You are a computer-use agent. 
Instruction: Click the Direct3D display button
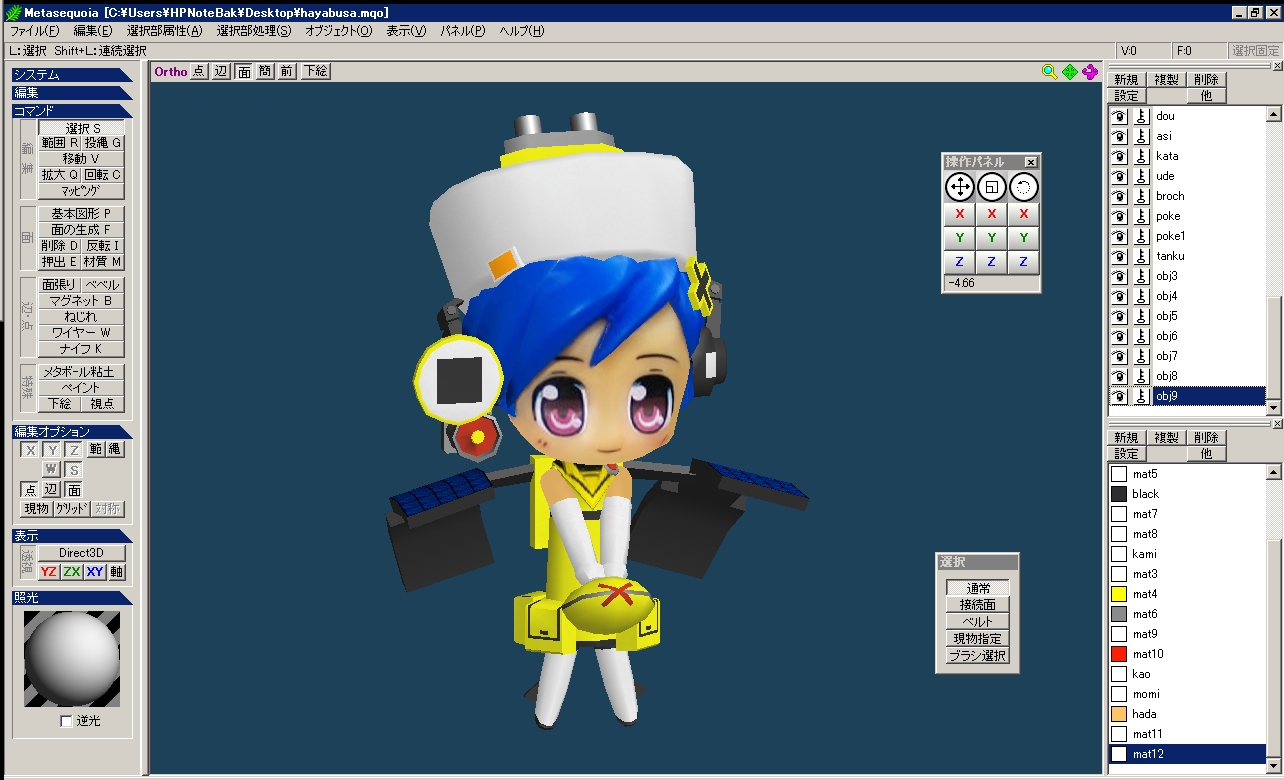pyautogui.click(x=82, y=553)
